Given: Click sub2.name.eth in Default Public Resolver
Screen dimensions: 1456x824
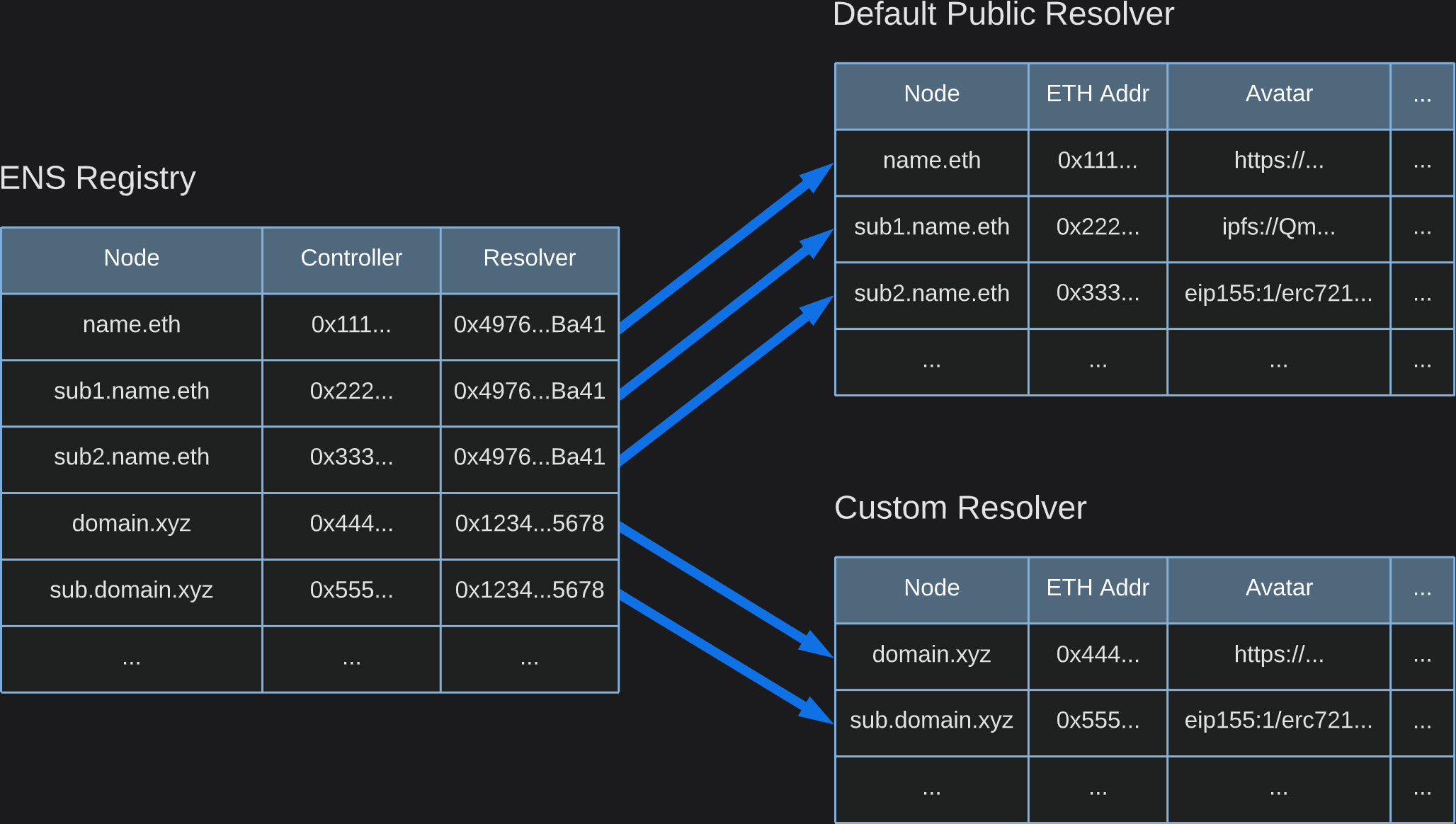Looking at the screenshot, I should click(x=931, y=293).
